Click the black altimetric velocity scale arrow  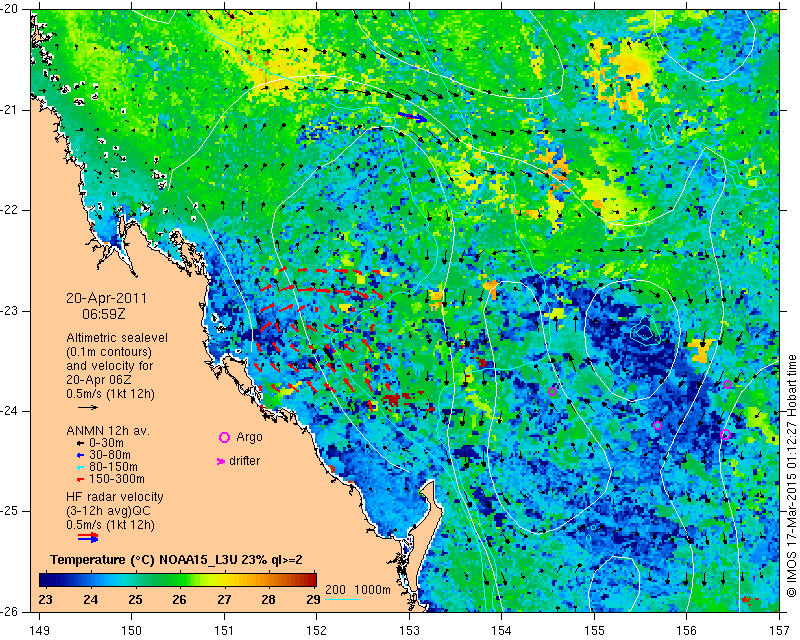[88, 407]
